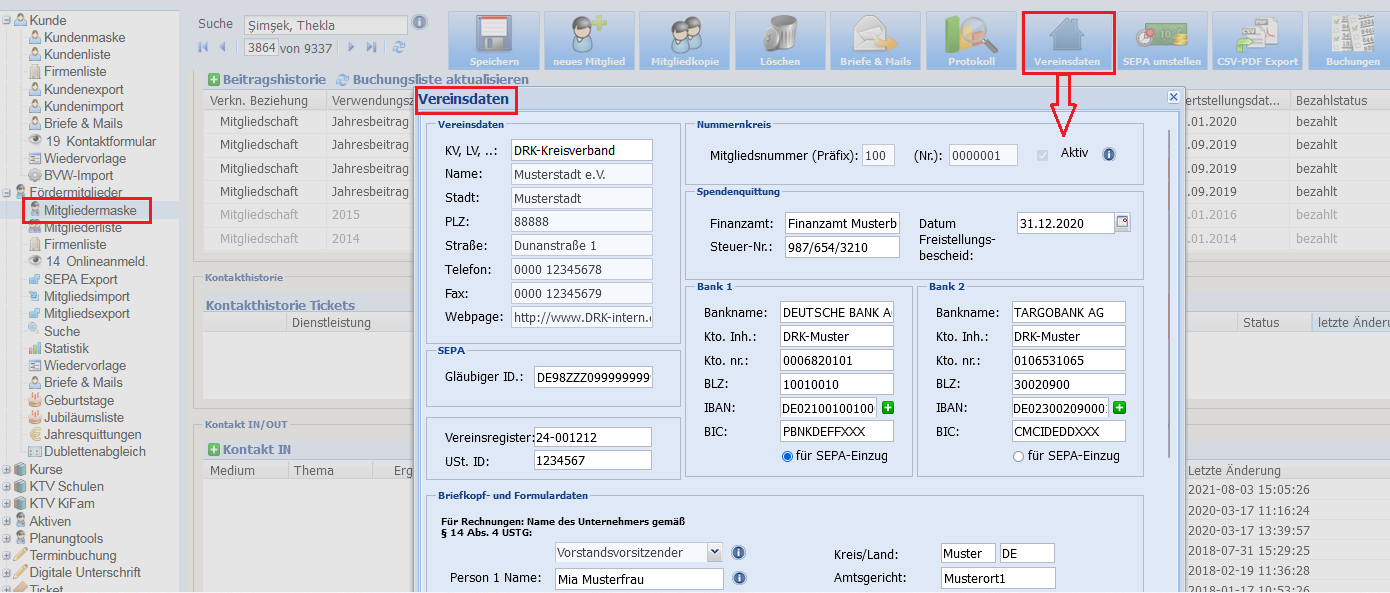
Task: Click green plus next to Bank 1 IBAN
Action: tap(888, 408)
